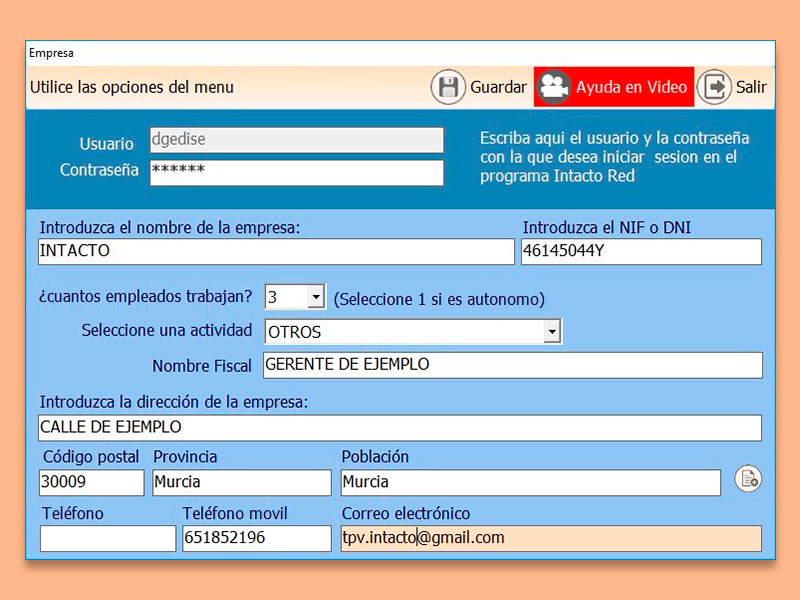The width and height of the screenshot is (800, 600).
Task: Open the actividad dropdown arrow showing OTROS
Action: coord(552,332)
